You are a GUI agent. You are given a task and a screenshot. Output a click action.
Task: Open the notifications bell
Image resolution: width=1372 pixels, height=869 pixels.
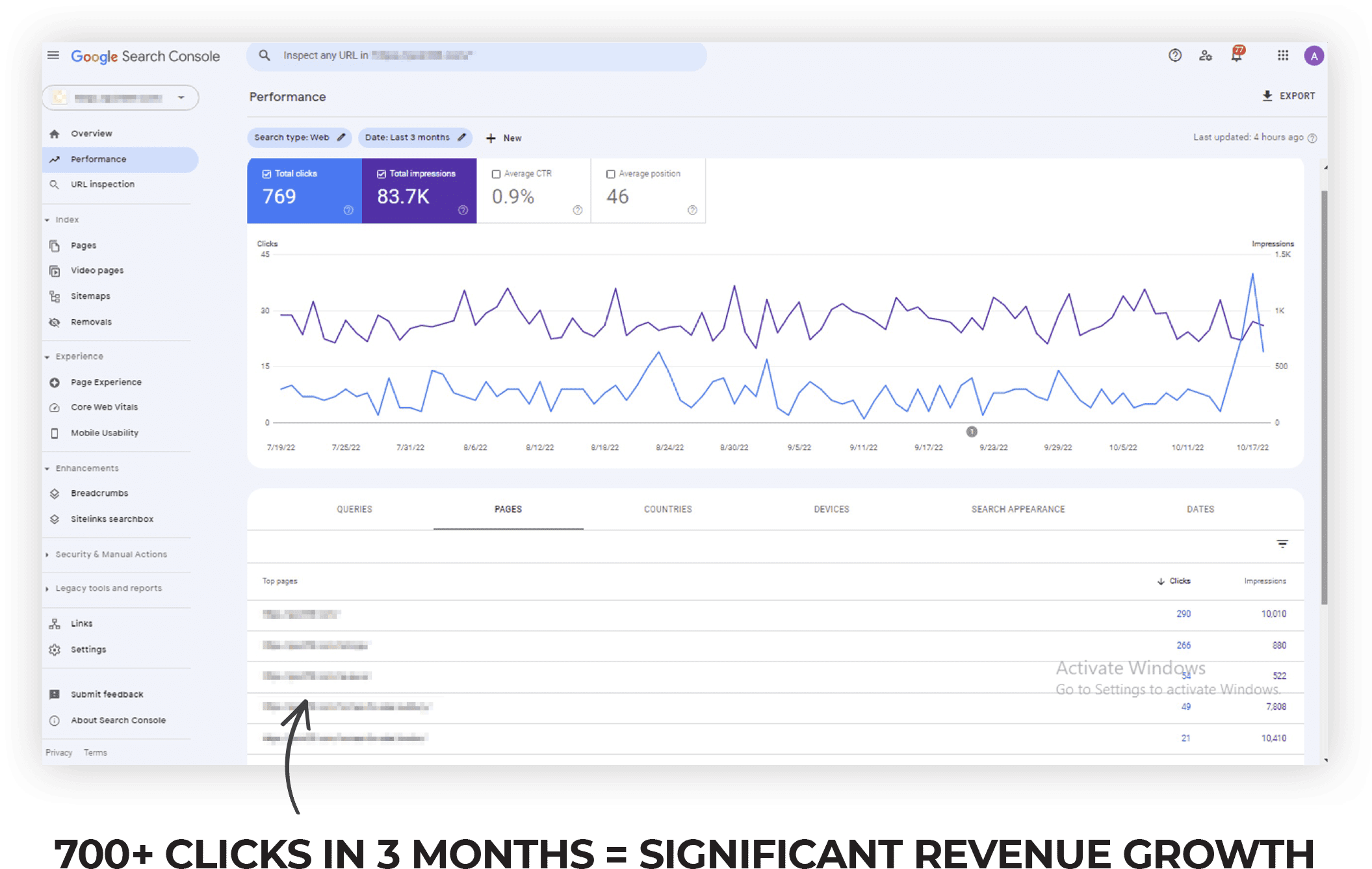[x=1237, y=55]
